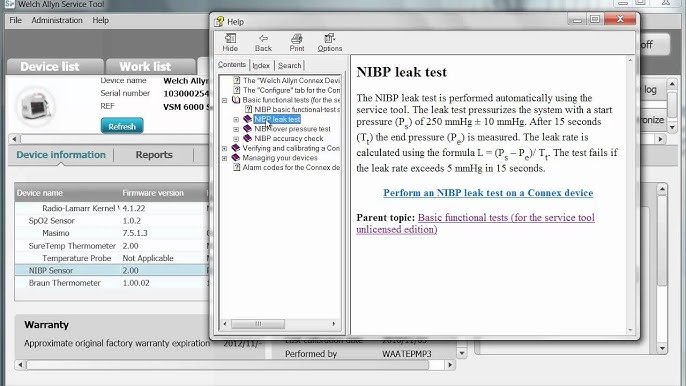This screenshot has width=686, height=386.
Task: Select the Masimo row
Action: pos(112,233)
